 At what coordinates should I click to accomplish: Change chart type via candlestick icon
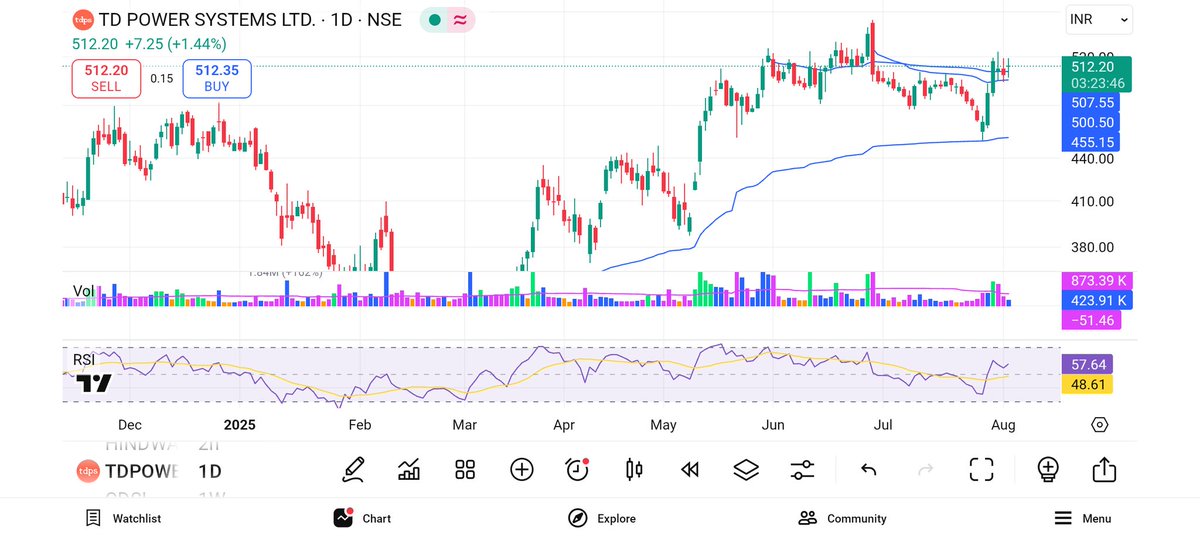633,469
